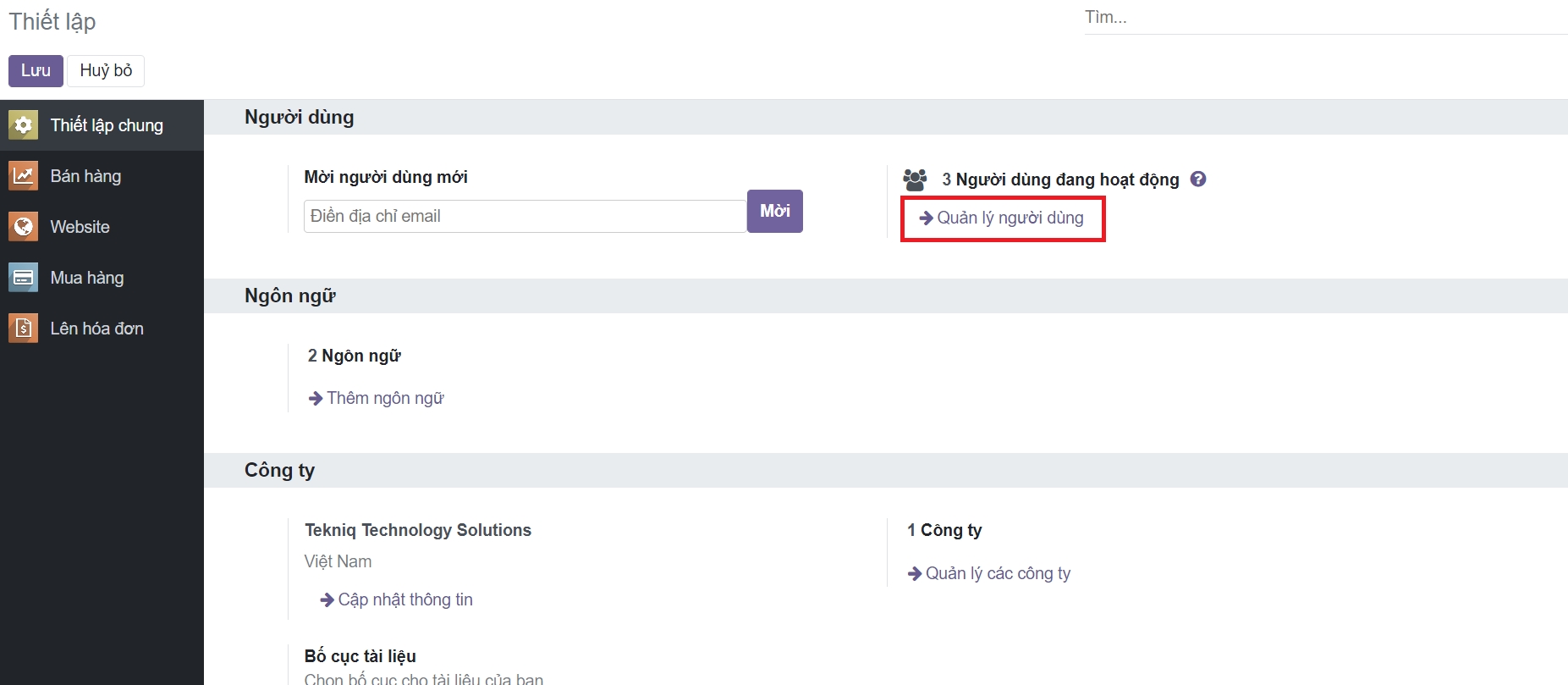The height and width of the screenshot is (685, 1568).
Task: Open Thêm ngôn ngữ link
Action: pyautogui.click(x=385, y=398)
